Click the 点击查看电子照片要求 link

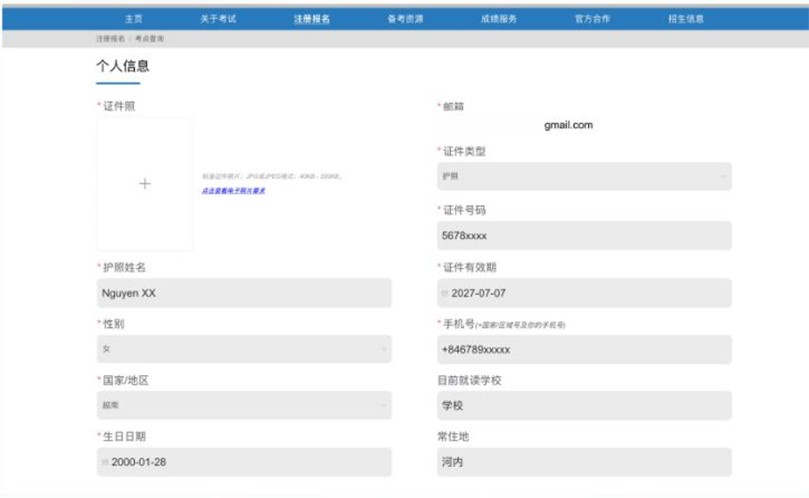click(233, 190)
